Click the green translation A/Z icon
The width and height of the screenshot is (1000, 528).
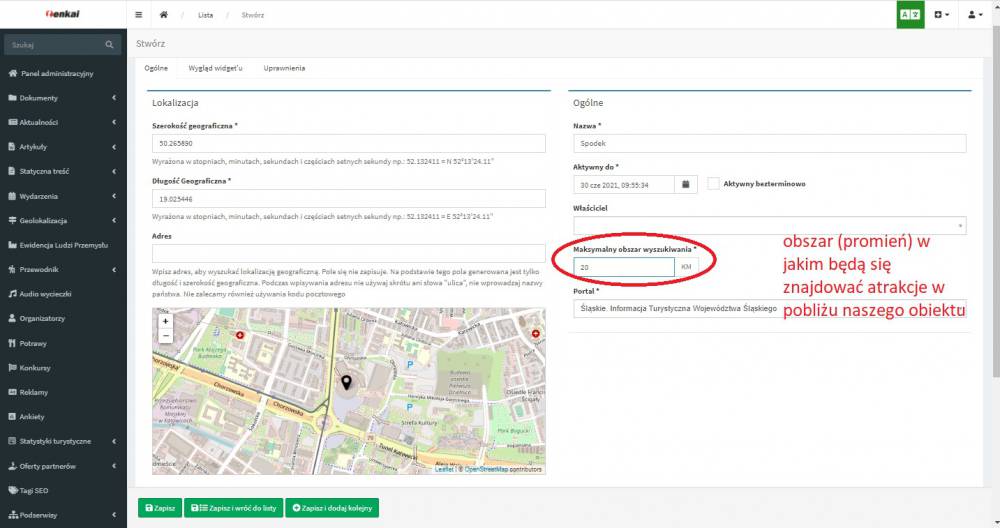coord(910,15)
